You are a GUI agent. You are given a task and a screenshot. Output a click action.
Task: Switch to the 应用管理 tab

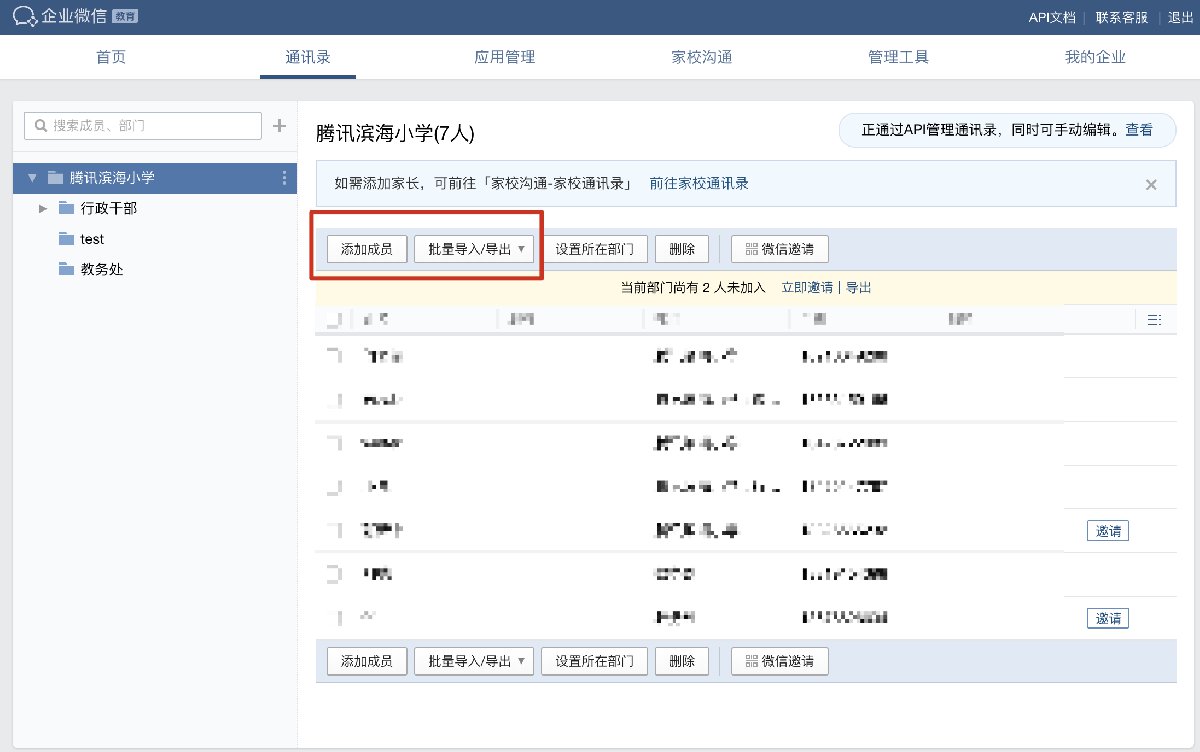[504, 57]
